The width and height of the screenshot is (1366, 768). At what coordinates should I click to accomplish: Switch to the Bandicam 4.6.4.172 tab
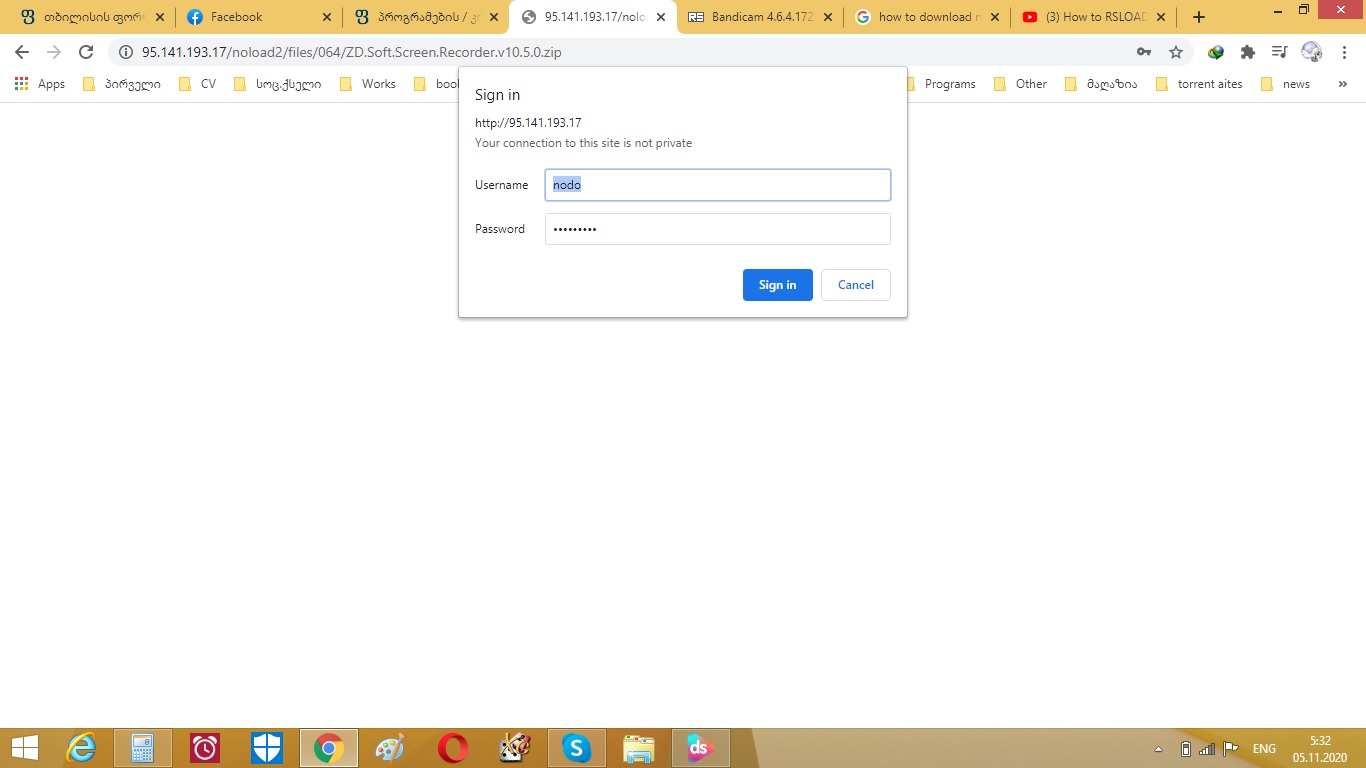760,17
